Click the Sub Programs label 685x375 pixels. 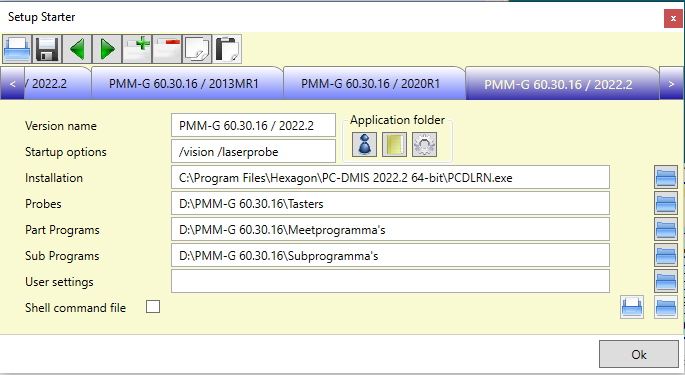click(x=62, y=256)
